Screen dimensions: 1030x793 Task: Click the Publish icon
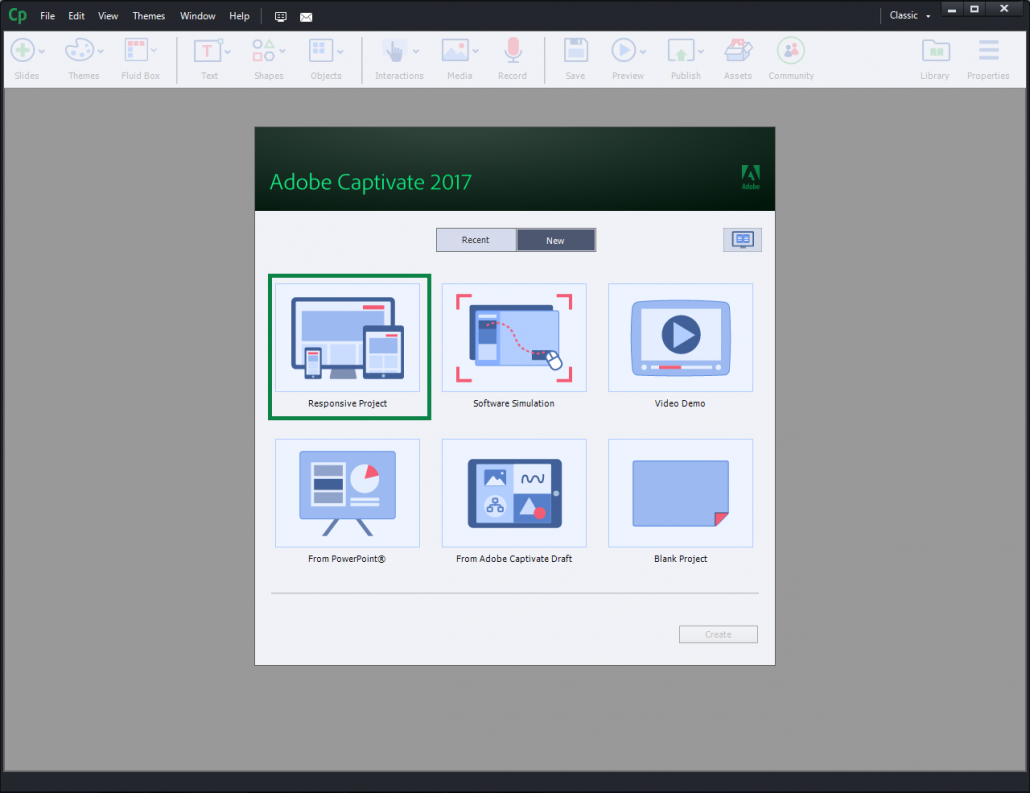(x=681, y=51)
